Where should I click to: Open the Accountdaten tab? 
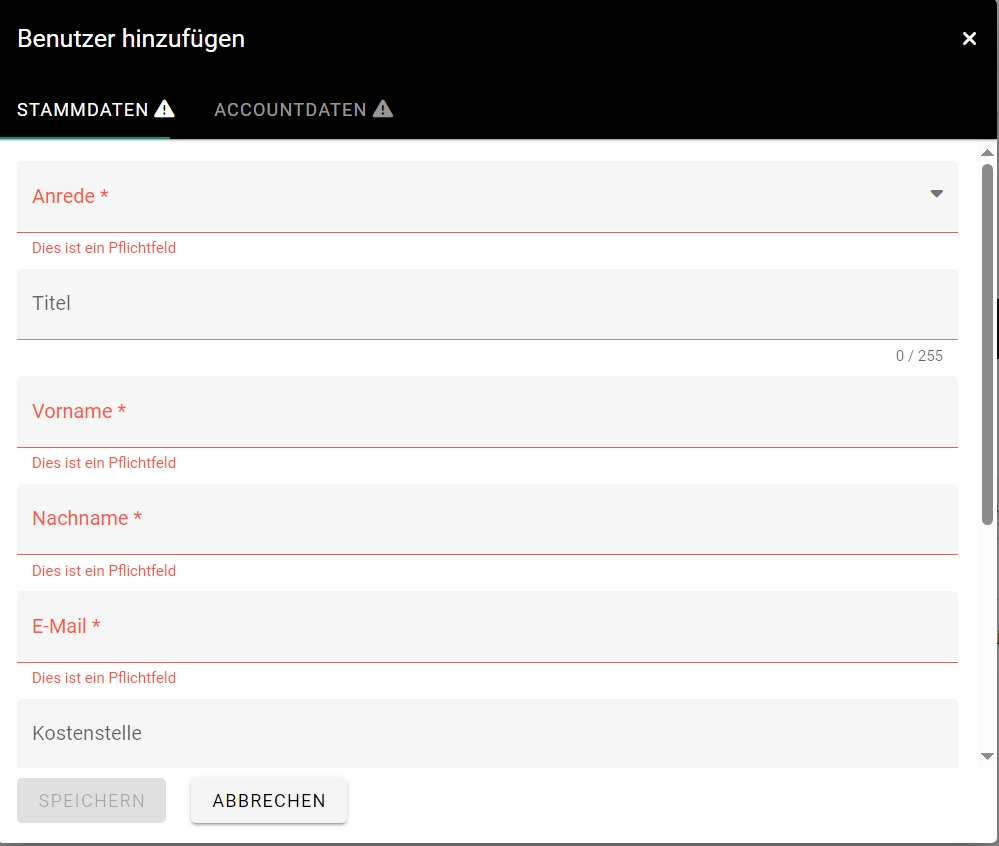[x=290, y=110]
